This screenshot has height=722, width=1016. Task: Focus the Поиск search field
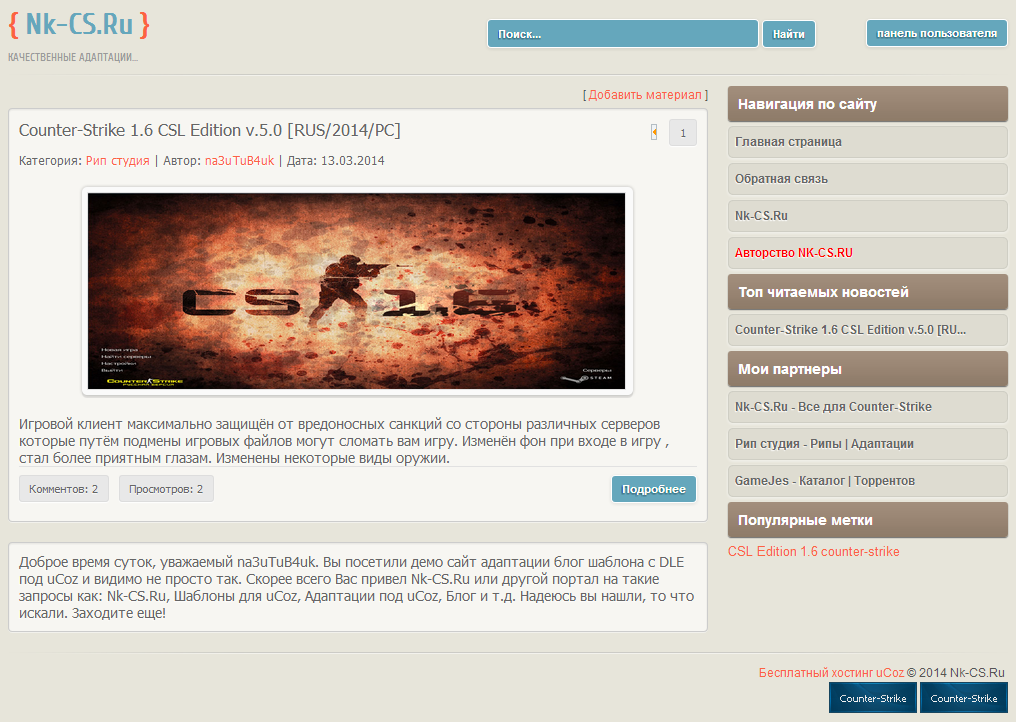click(x=623, y=34)
